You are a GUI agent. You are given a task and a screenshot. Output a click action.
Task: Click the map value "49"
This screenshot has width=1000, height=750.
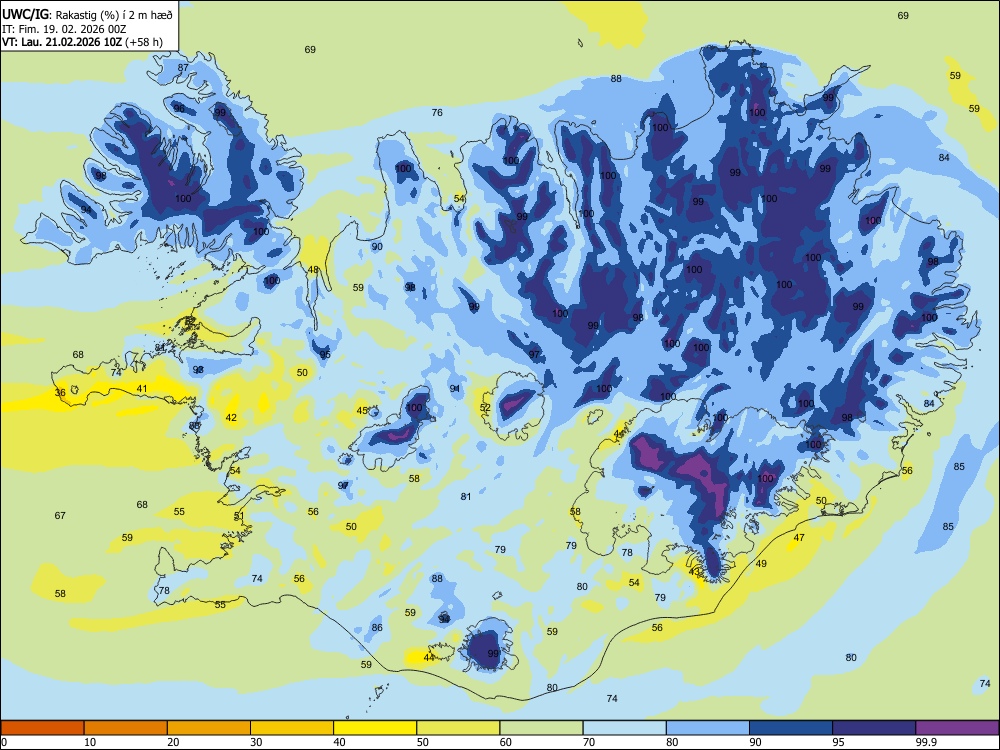tap(761, 564)
